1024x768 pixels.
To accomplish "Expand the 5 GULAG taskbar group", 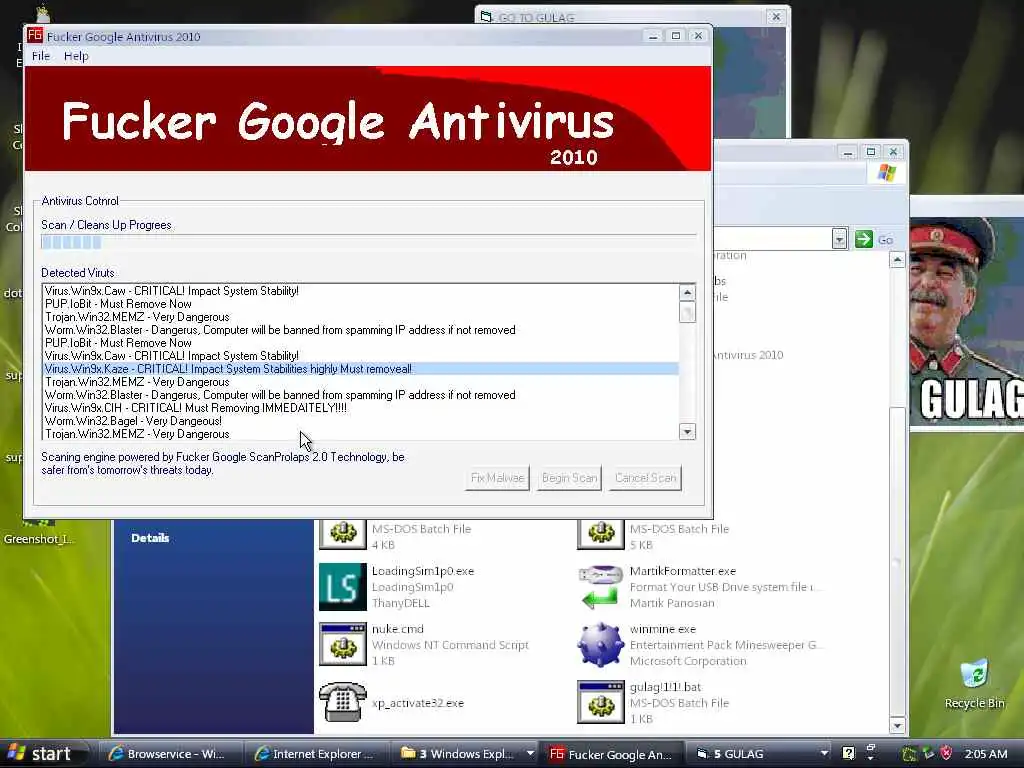I will 824,754.
